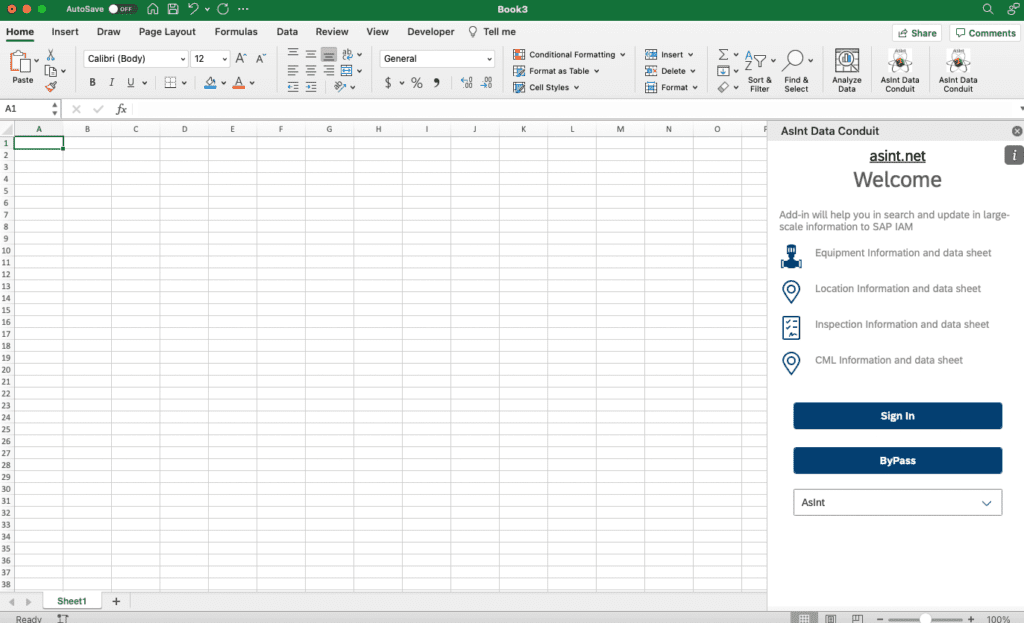Open the asint.net link

pos(897,156)
